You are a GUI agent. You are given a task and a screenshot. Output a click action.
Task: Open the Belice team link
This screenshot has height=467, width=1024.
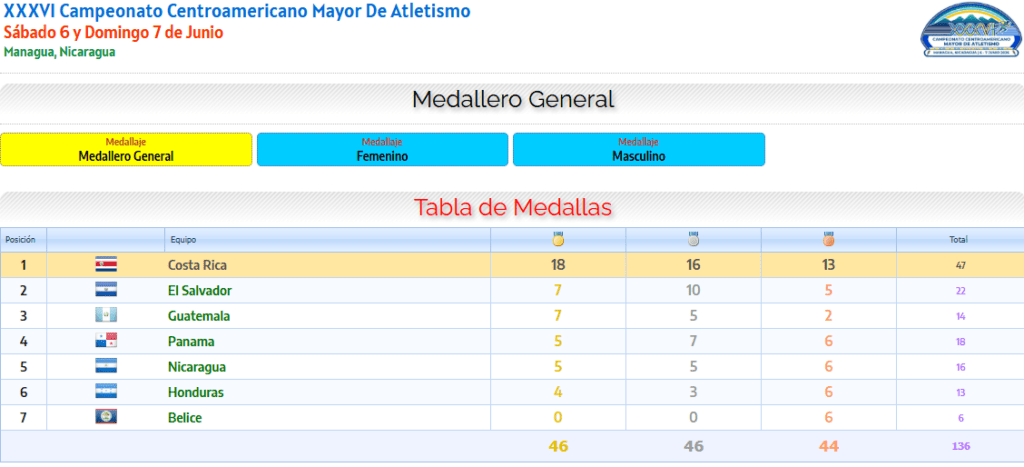(x=185, y=418)
